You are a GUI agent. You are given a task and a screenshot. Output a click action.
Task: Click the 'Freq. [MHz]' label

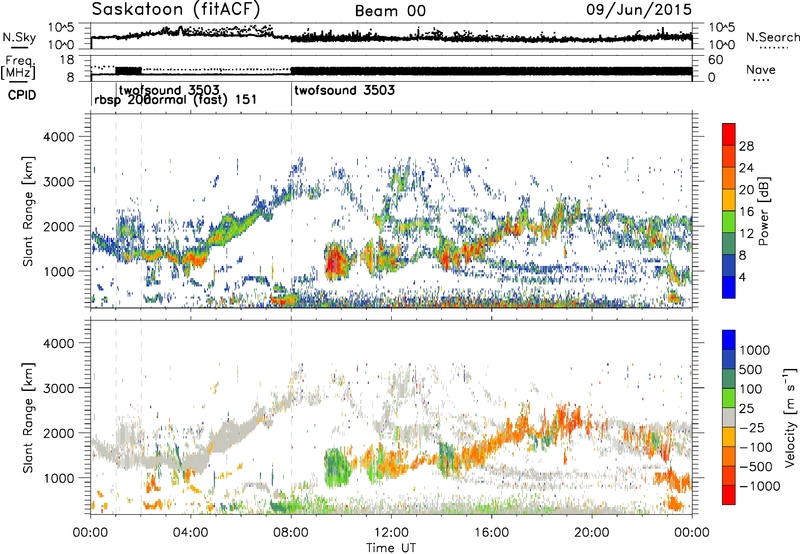[18, 67]
